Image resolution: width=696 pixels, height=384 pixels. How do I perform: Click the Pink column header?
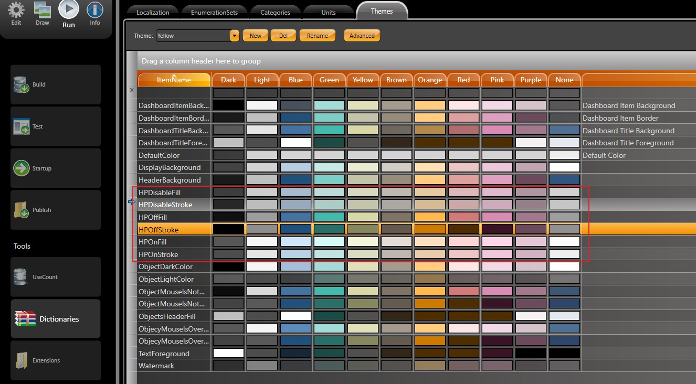(x=497, y=80)
